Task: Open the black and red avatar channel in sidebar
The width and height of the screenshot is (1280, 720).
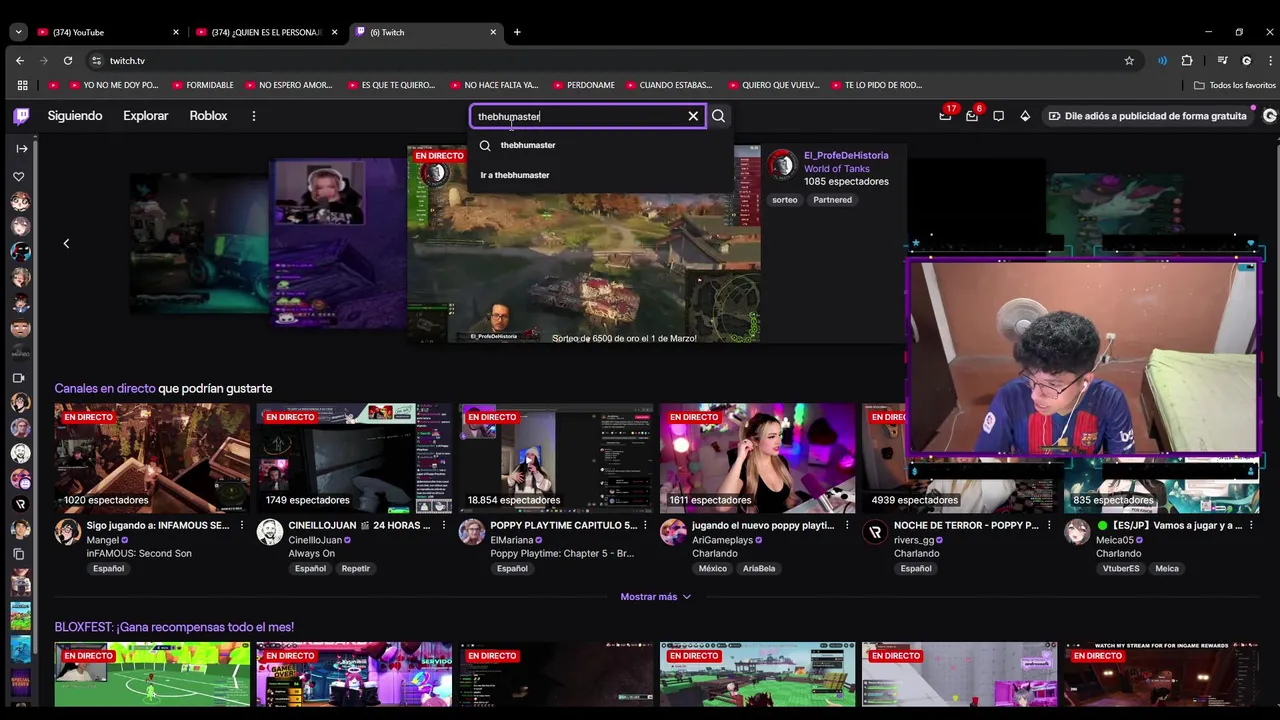Action: pyautogui.click(x=20, y=252)
